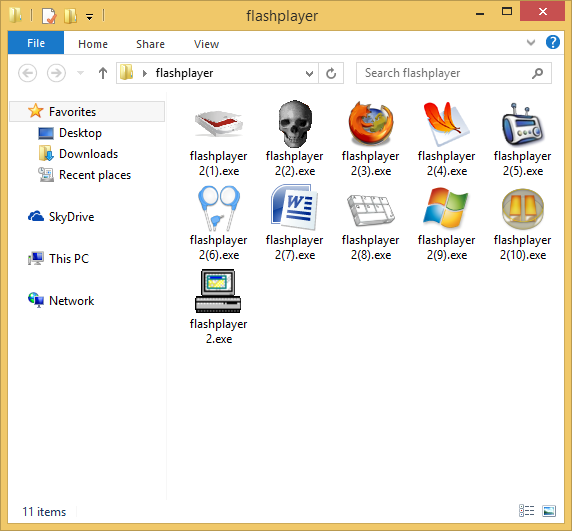This screenshot has width=572, height=531.
Task: Click the search magnifier icon
Action: click(537, 73)
